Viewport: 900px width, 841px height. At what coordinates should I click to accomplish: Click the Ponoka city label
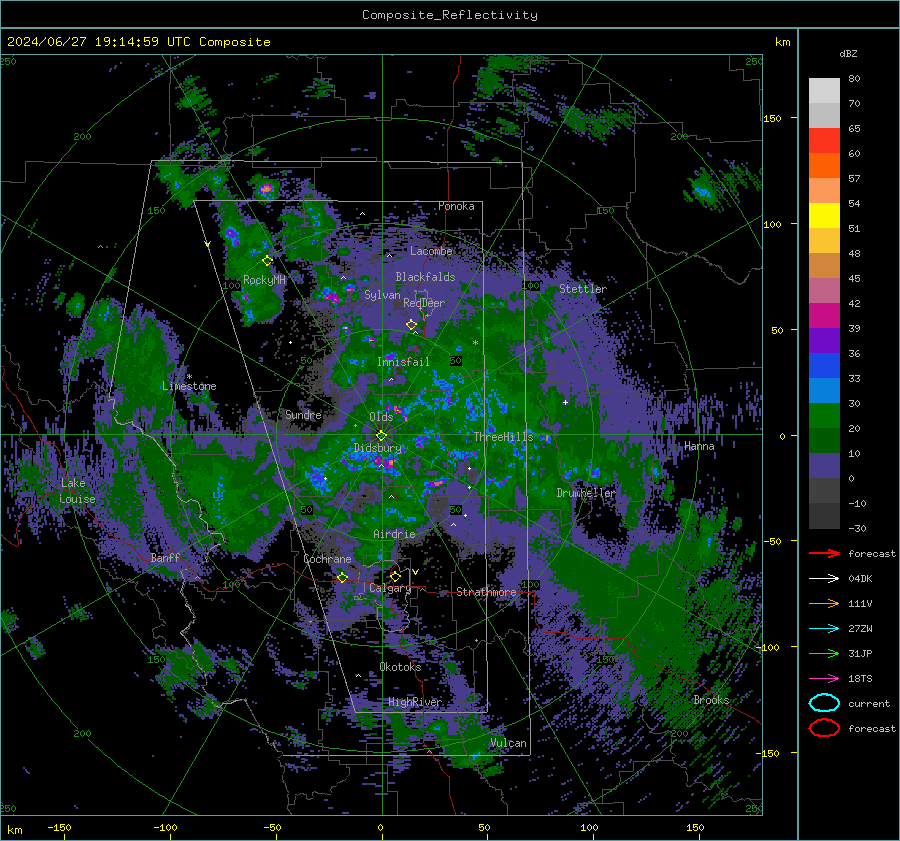[x=456, y=206]
